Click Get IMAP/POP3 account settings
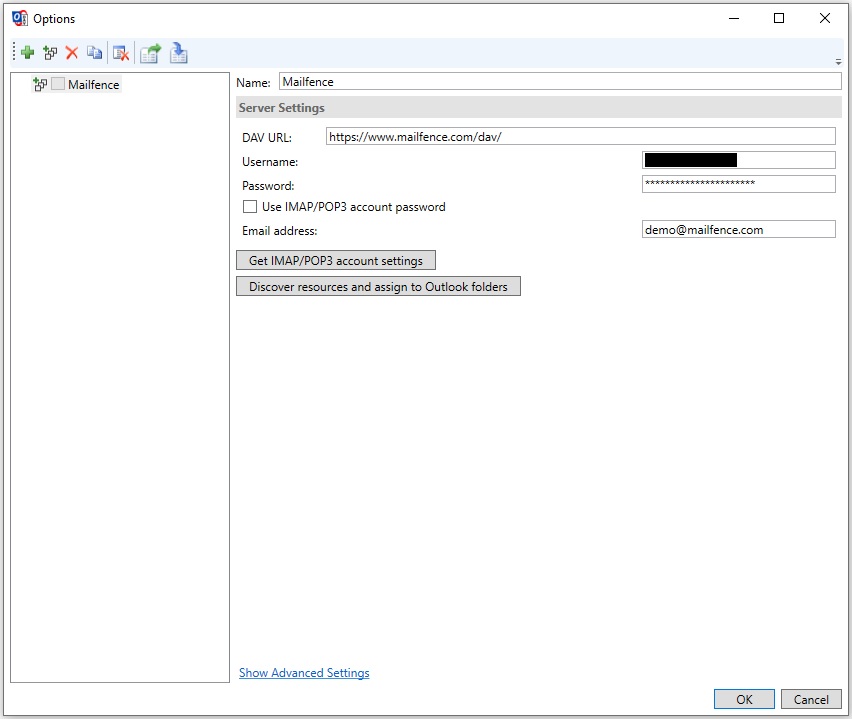The width and height of the screenshot is (852, 719). coord(336,260)
